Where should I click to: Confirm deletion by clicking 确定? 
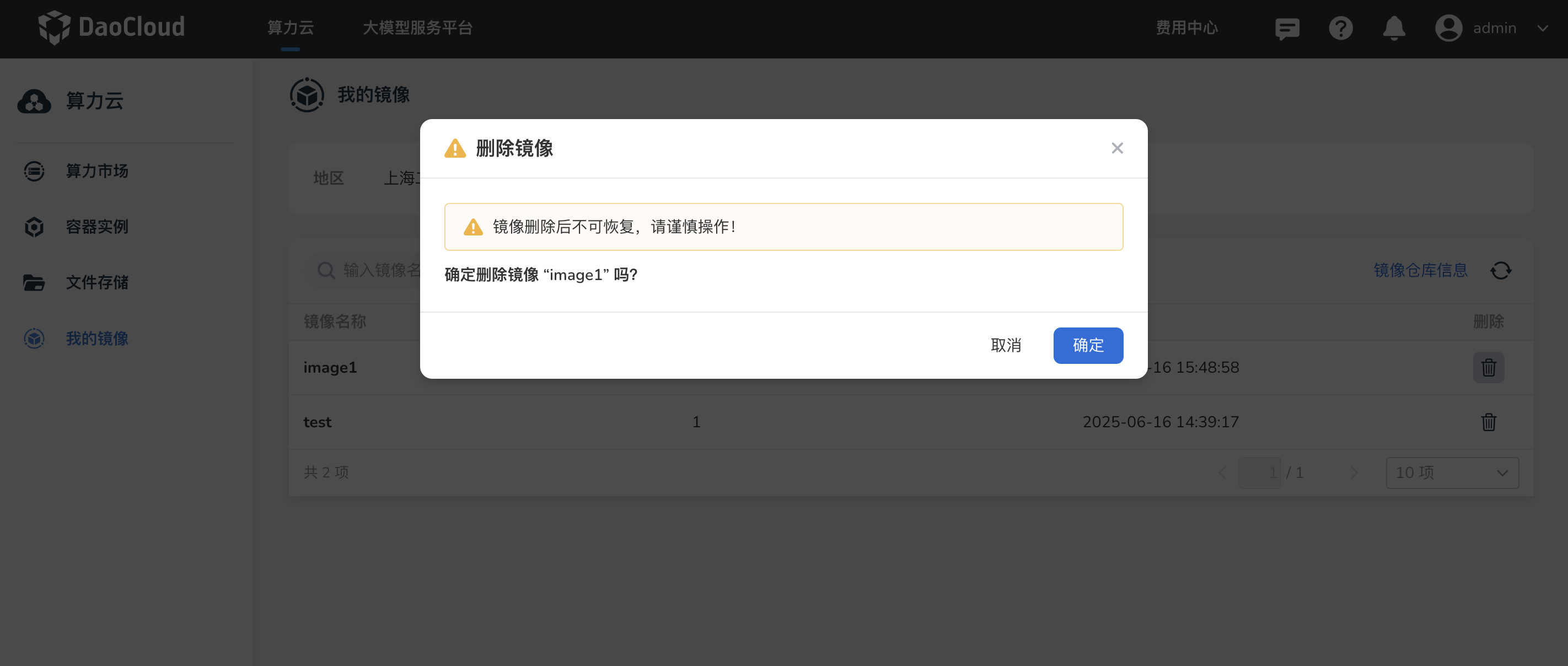1088,345
